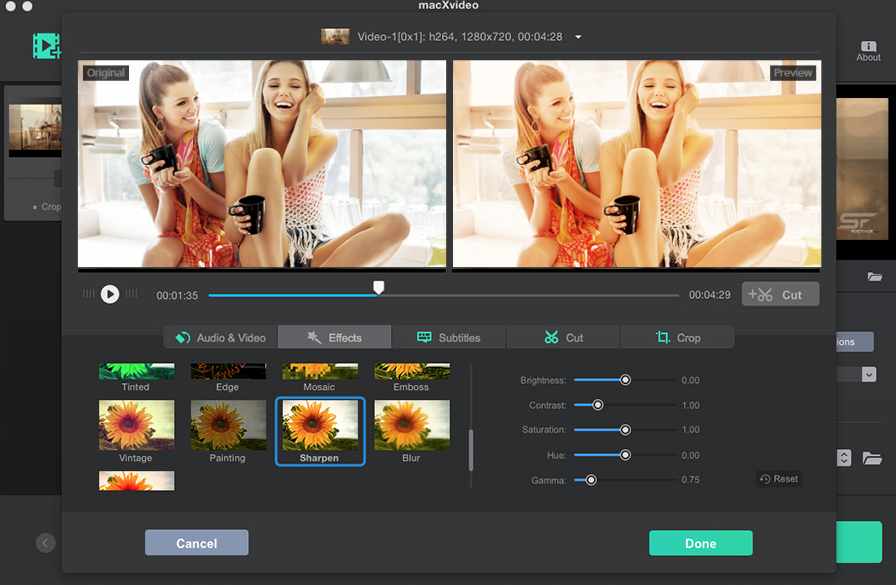896x585 pixels.
Task: Click the Done button to apply changes
Action: coord(700,543)
